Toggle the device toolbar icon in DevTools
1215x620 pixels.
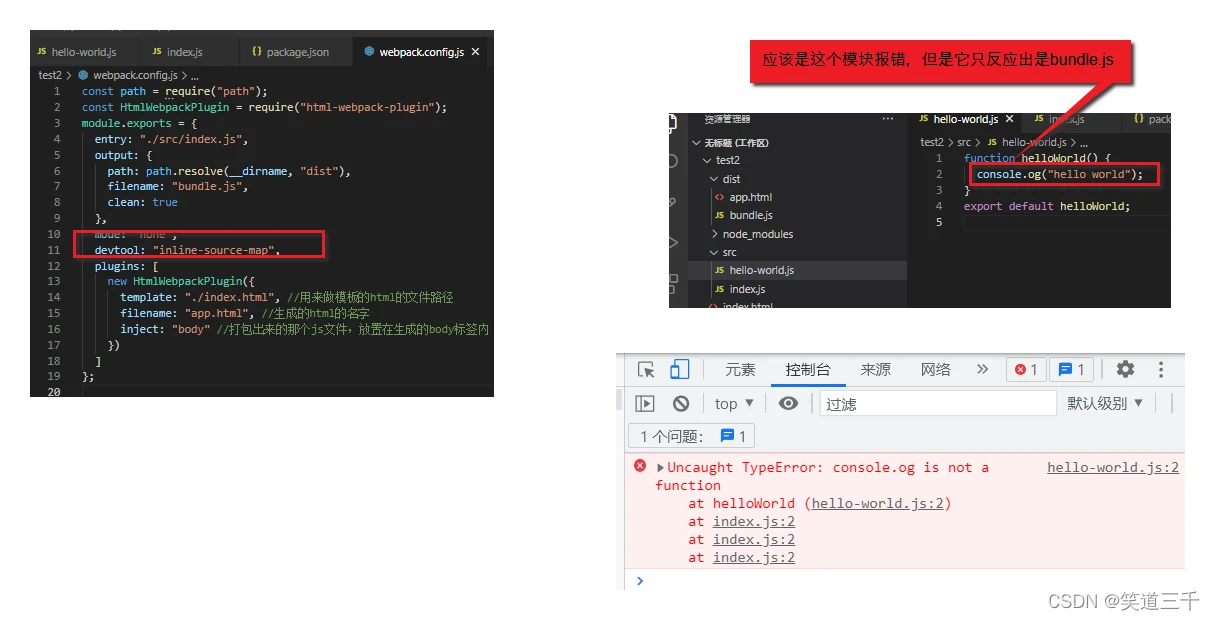pyautogui.click(x=679, y=370)
